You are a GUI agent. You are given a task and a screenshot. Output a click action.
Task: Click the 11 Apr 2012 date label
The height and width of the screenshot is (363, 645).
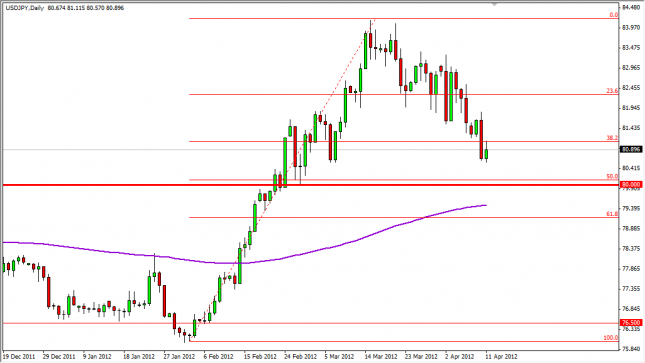(x=501, y=356)
